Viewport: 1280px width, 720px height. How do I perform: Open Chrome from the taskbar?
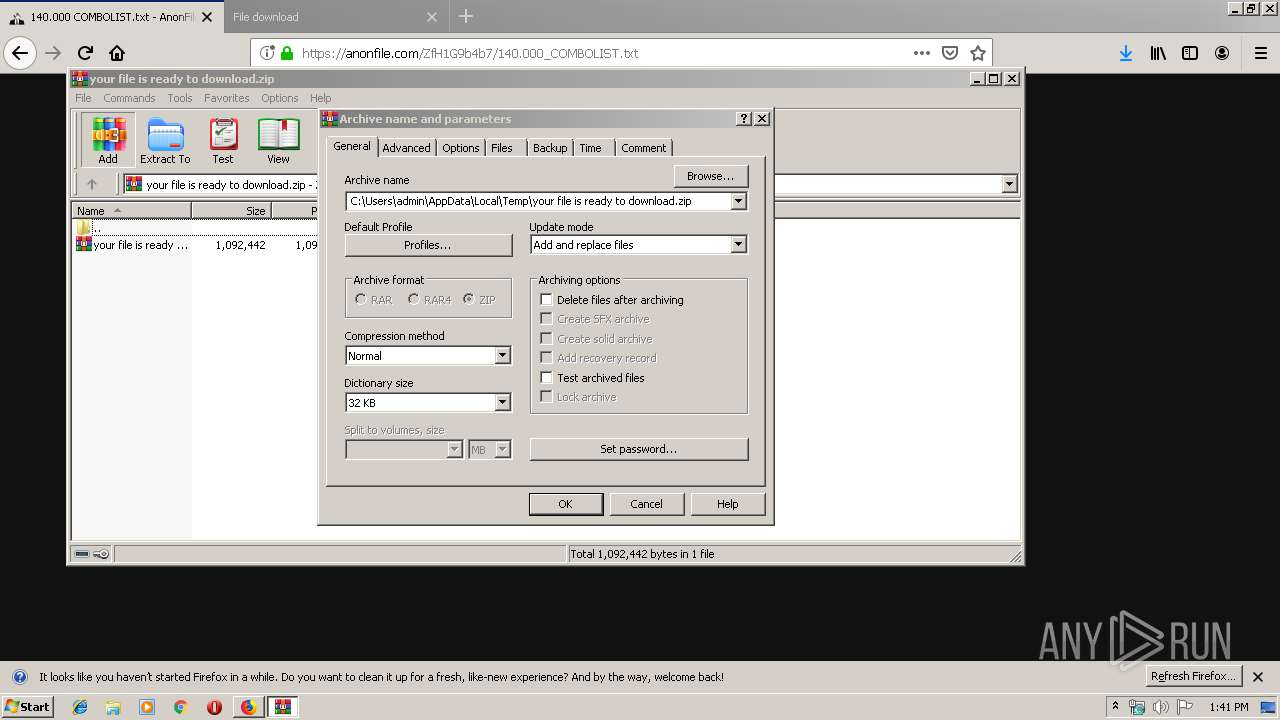pyautogui.click(x=180, y=707)
